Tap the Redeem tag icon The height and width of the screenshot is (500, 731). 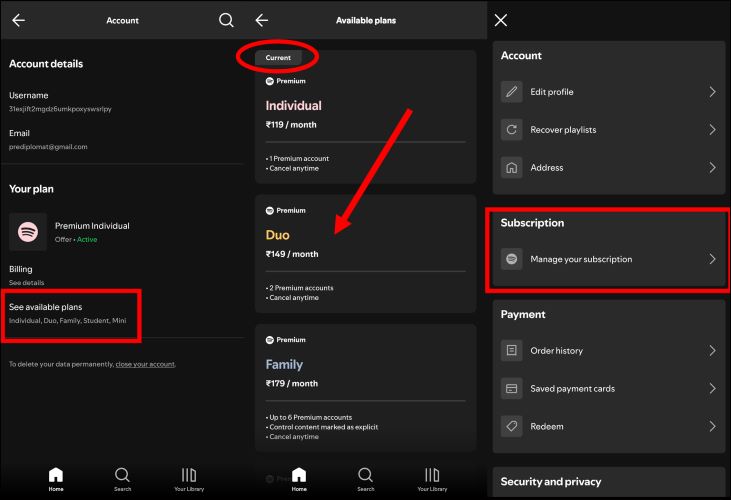tap(511, 426)
